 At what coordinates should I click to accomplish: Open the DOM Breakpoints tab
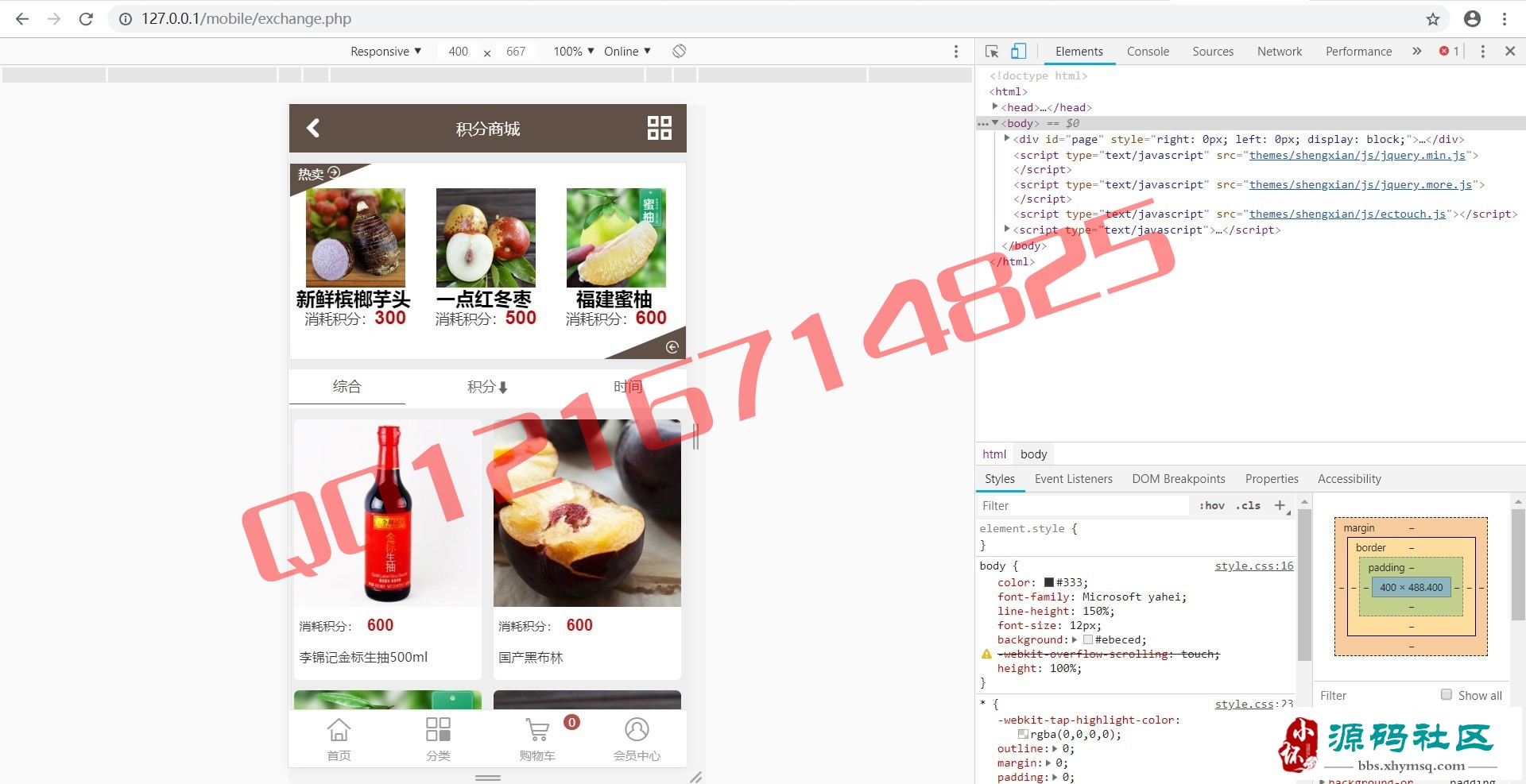(1178, 479)
